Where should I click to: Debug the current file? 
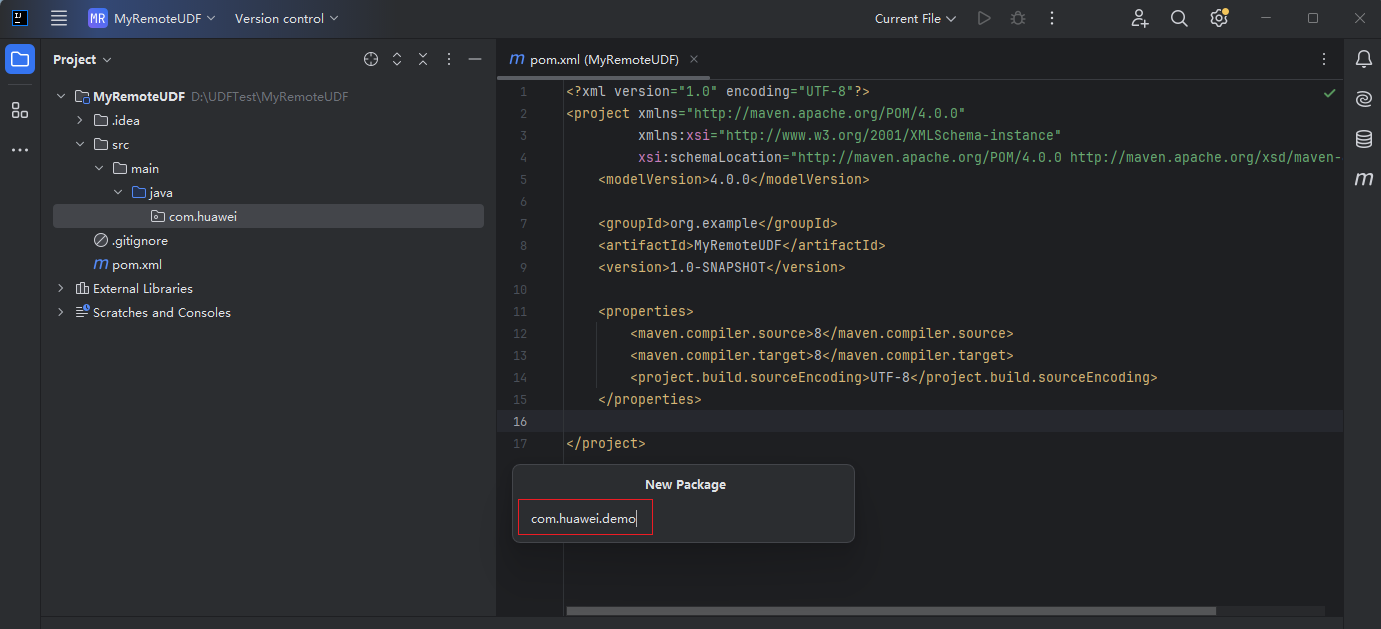1018,18
